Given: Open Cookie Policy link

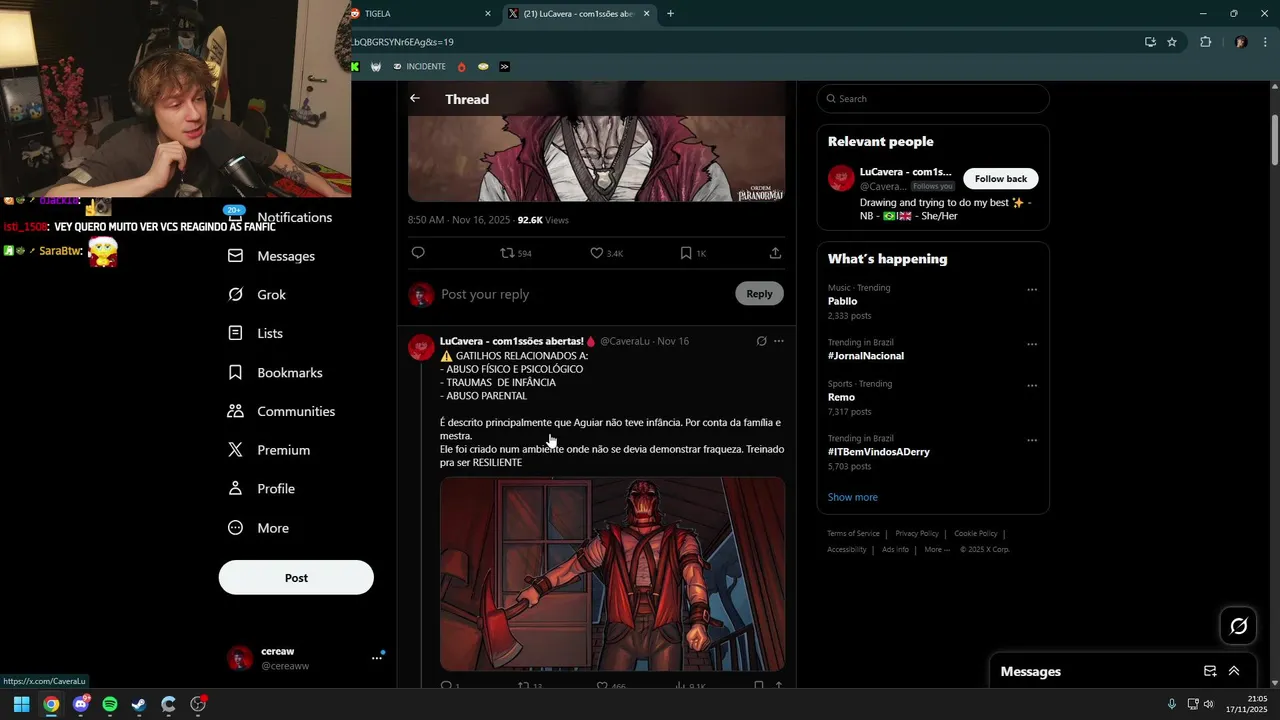Looking at the screenshot, I should tap(976, 534).
